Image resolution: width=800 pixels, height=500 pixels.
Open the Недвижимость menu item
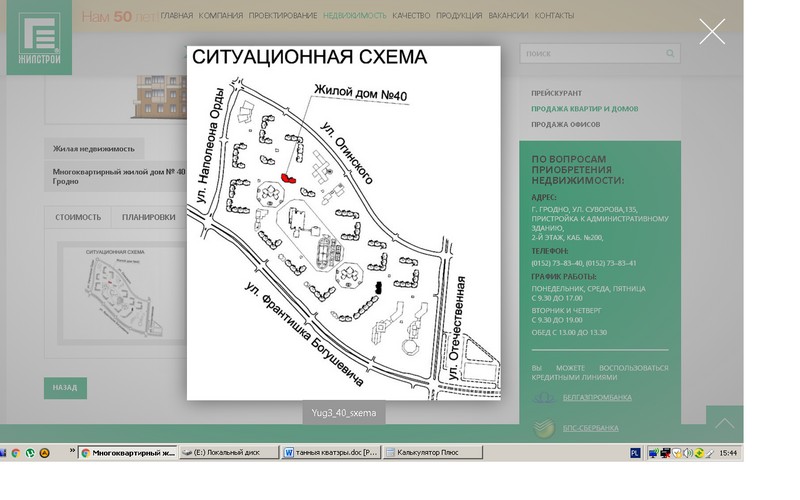point(355,16)
